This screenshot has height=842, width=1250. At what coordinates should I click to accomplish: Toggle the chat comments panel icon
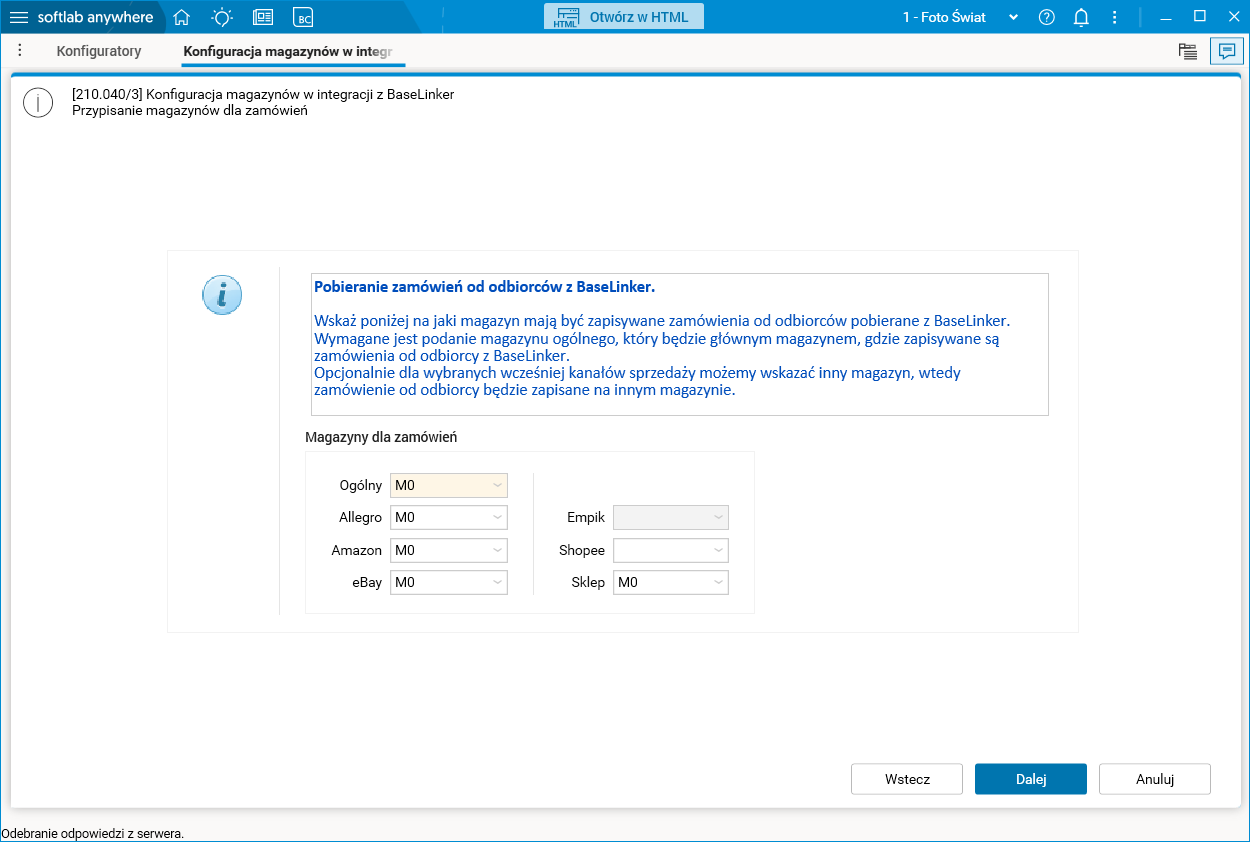(x=1227, y=51)
